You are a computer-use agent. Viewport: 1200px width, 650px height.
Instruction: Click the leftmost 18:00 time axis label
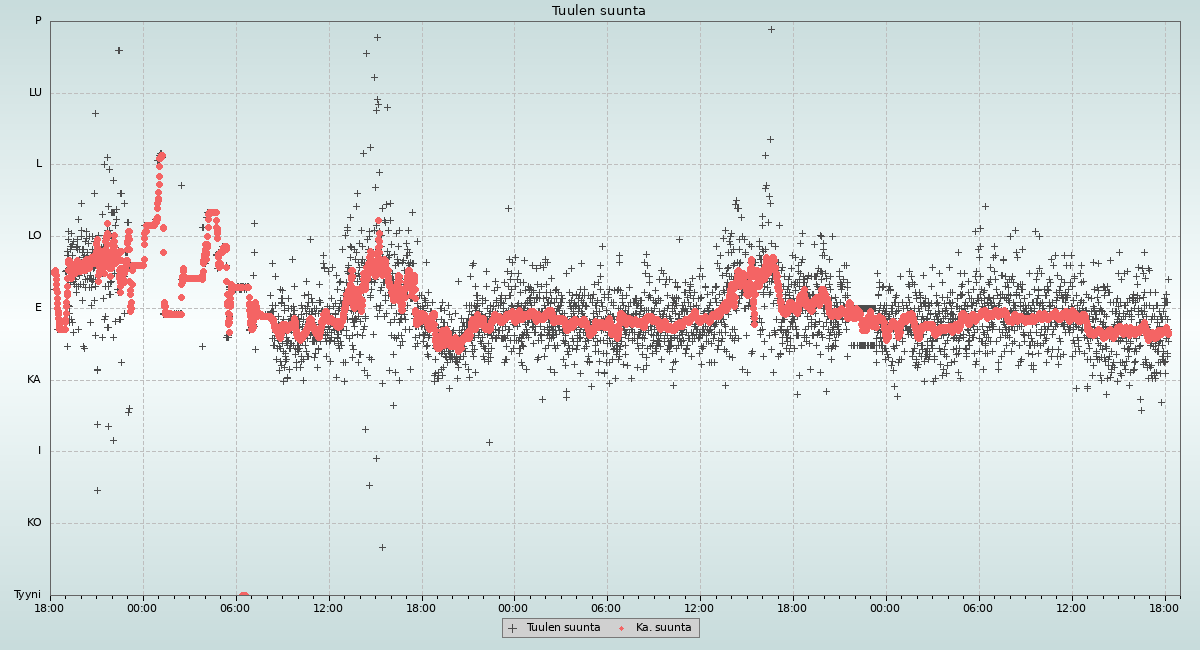tap(50, 607)
